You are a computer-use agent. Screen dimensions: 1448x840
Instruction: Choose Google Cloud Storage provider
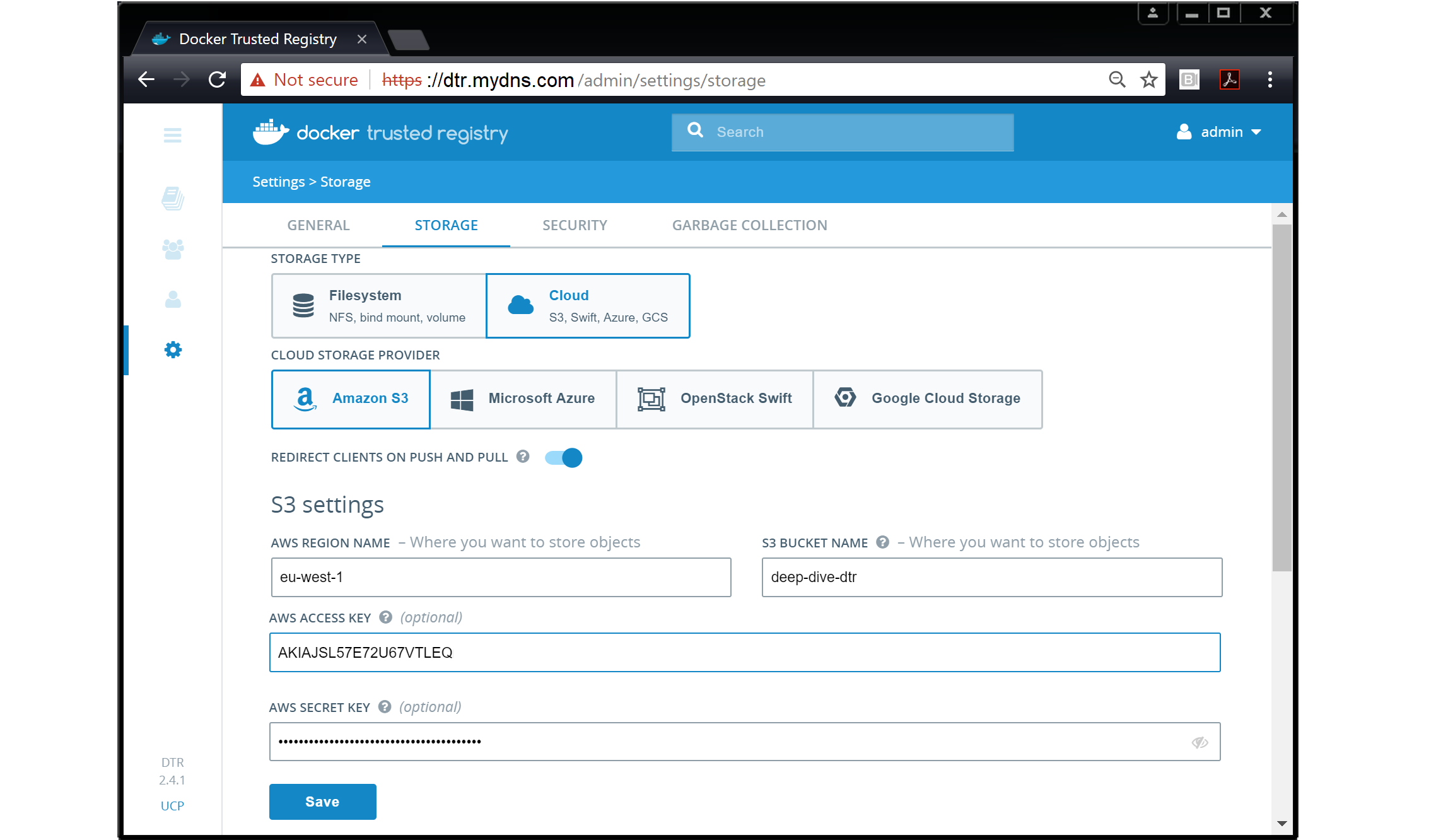tap(928, 399)
